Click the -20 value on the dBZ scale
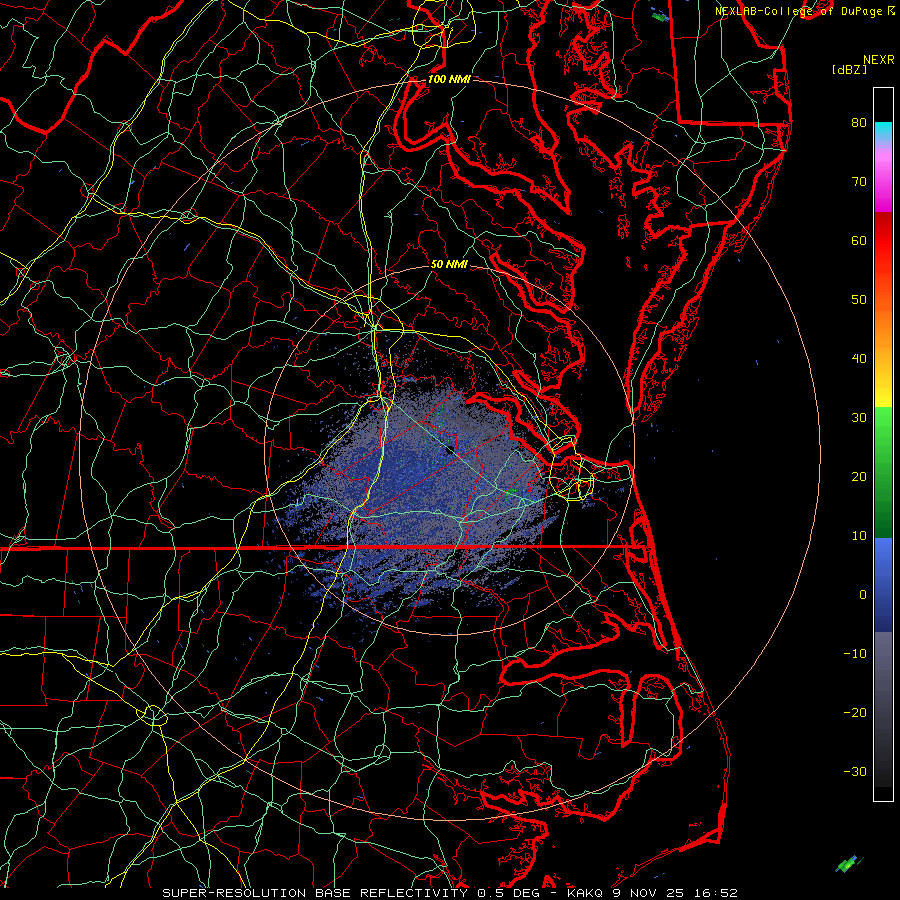Viewport: 900px width, 900px height. (x=855, y=713)
